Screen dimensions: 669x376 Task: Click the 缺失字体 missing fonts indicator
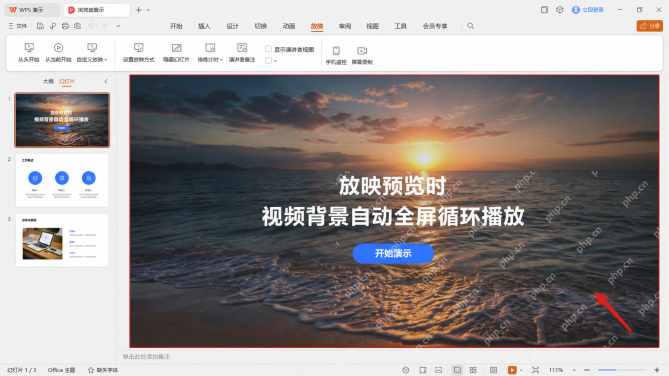click(103, 370)
